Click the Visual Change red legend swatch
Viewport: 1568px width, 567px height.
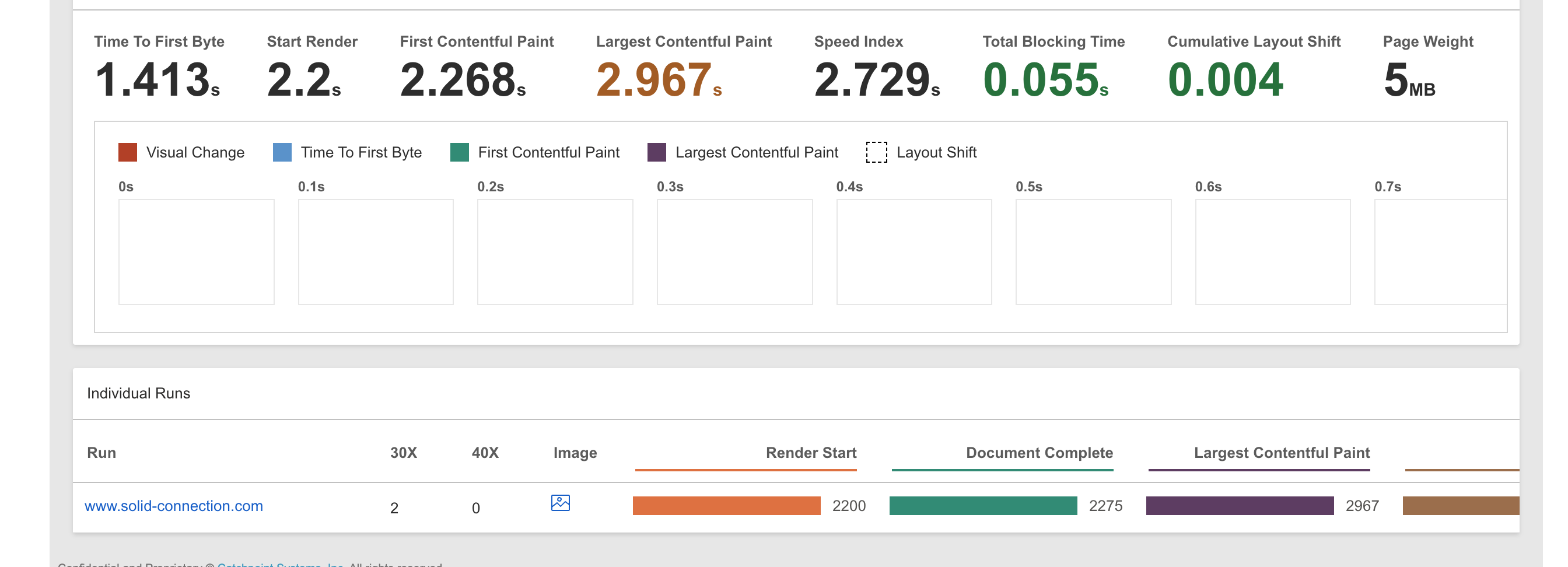click(x=127, y=152)
